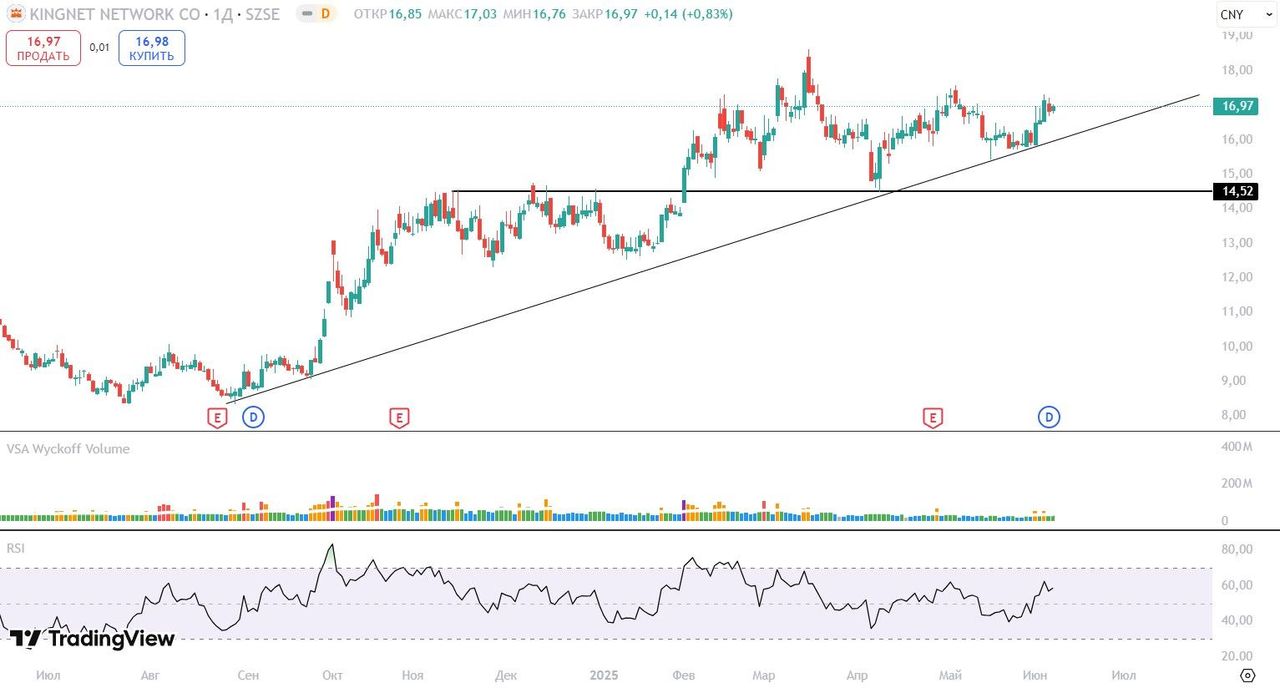This screenshot has height=688, width=1280.
Task: Click the black 14,52 price level label
Action: click(1234, 191)
